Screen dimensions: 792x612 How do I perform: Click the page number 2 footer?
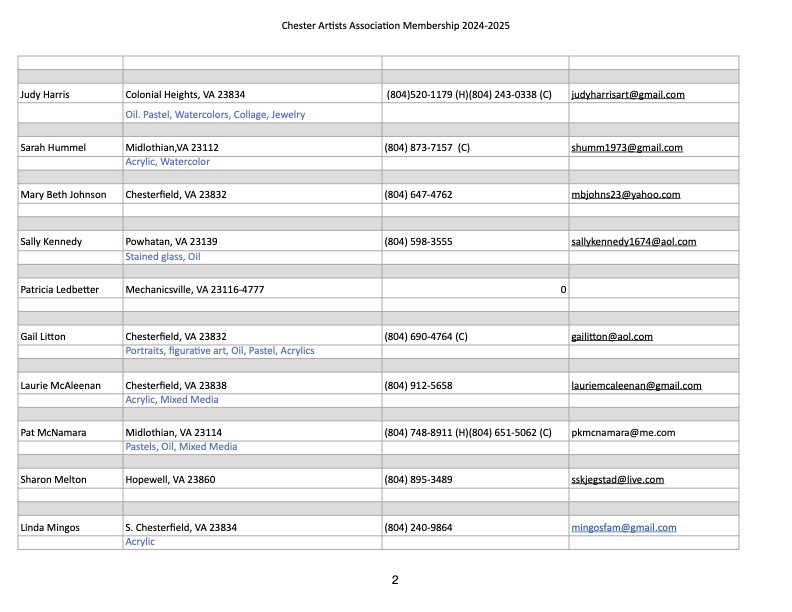395,580
